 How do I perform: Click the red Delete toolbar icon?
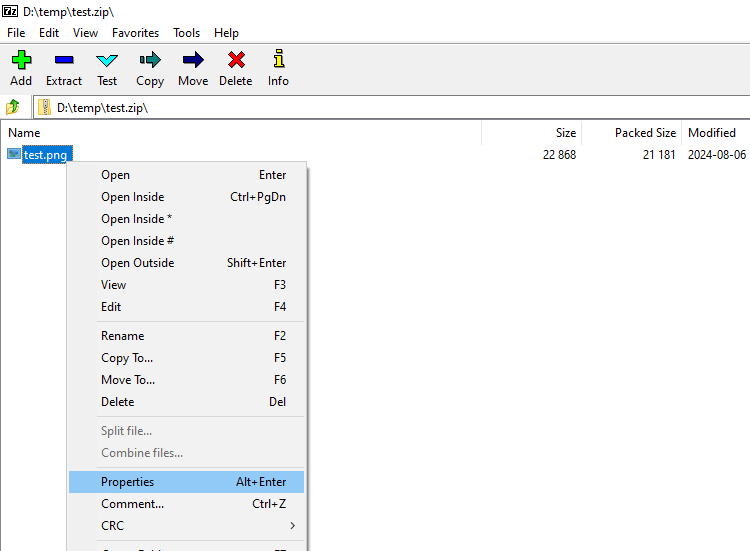[x=236, y=60]
